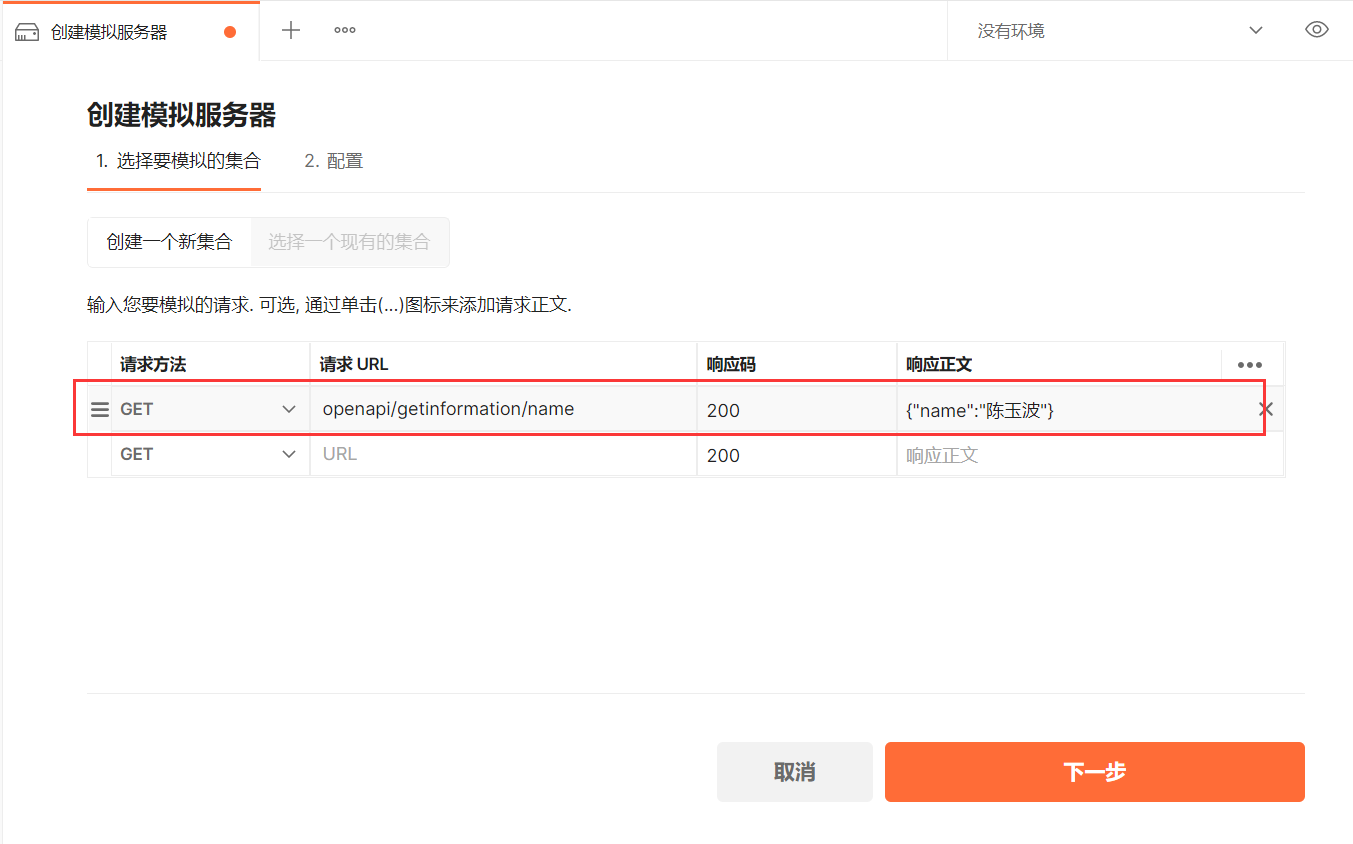Click the drag handle of first request row

tap(100, 409)
